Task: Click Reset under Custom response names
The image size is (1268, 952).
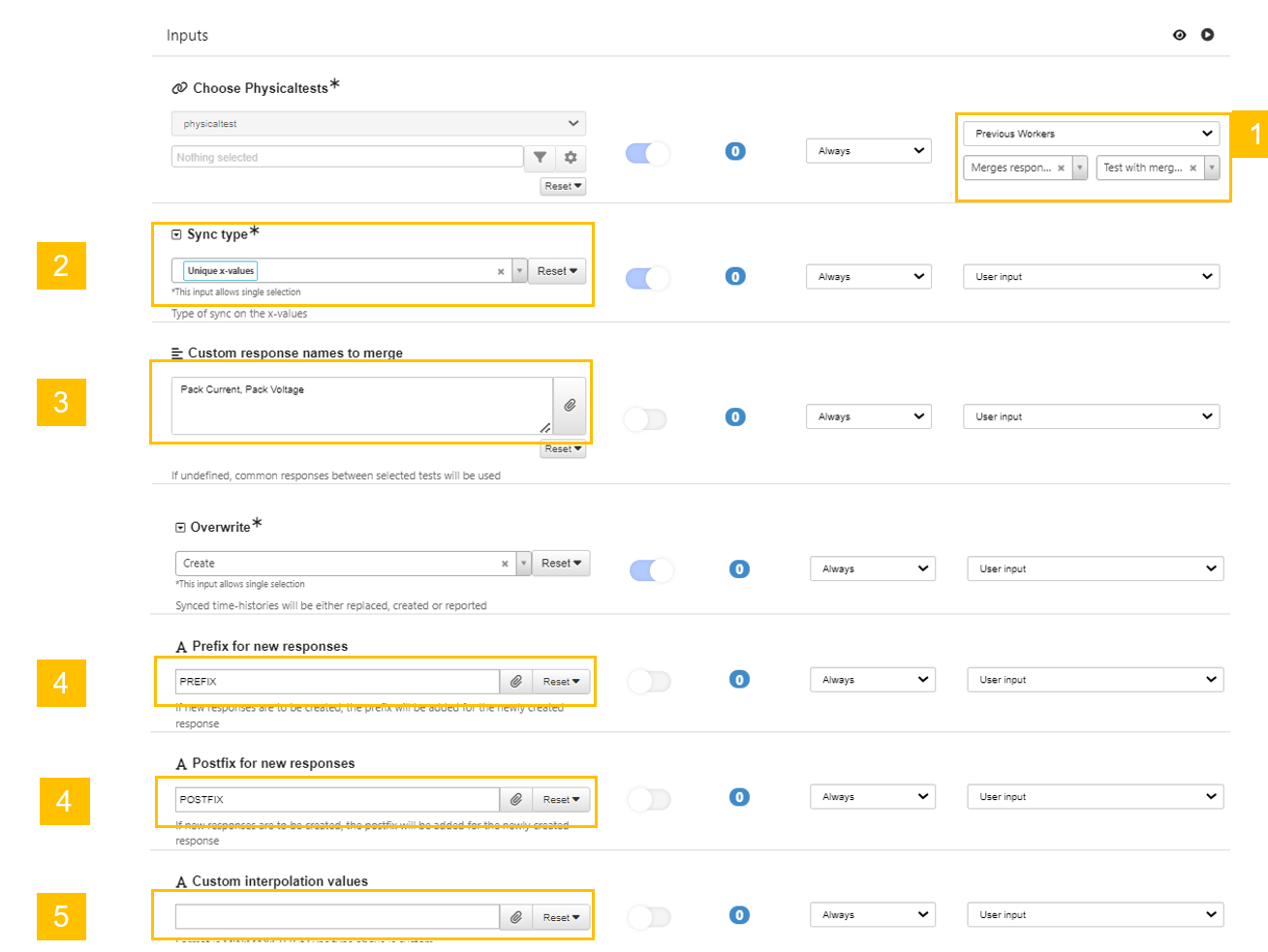Action: point(563,449)
